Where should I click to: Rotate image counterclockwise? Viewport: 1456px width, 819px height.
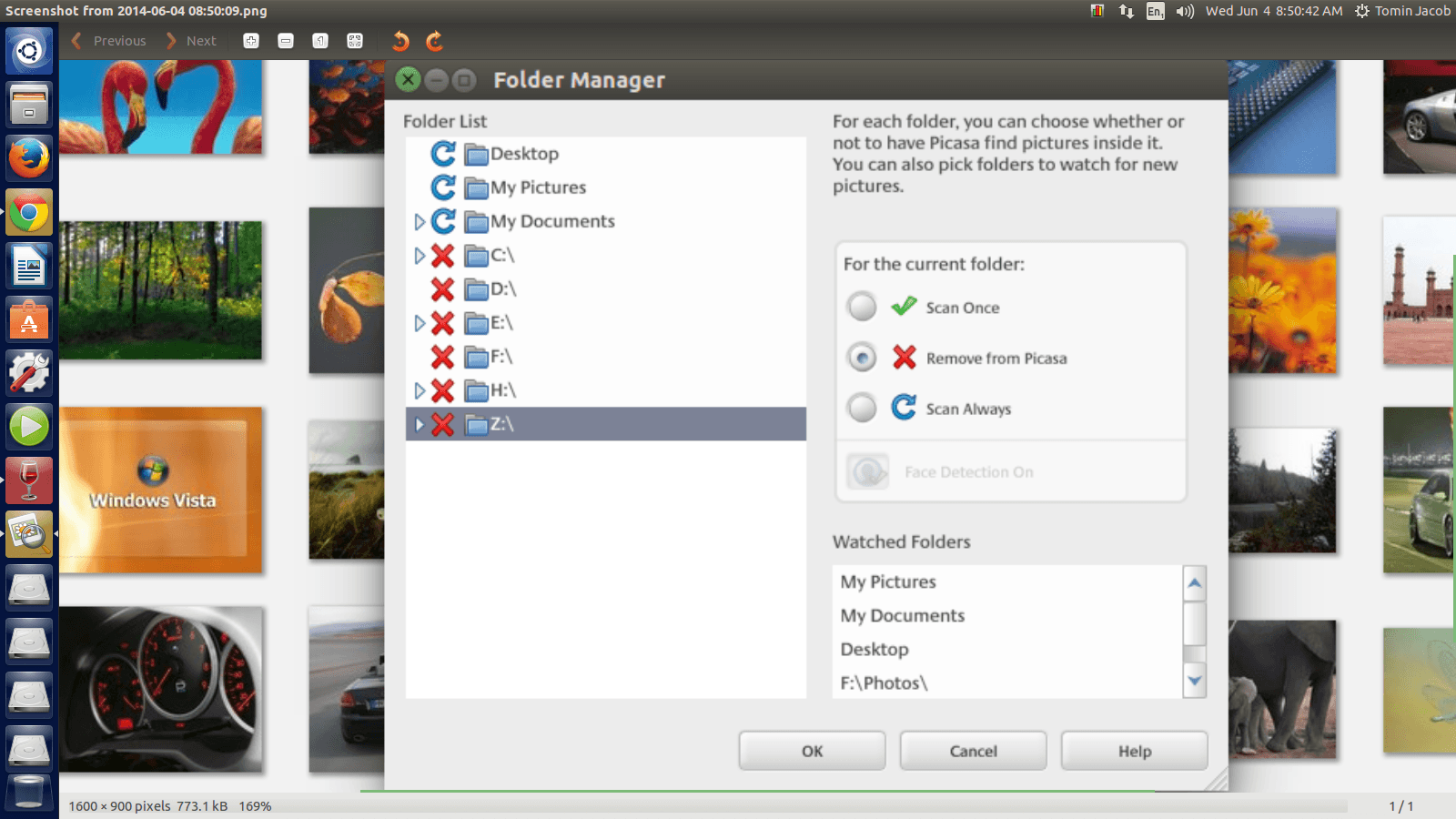coord(400,41)
